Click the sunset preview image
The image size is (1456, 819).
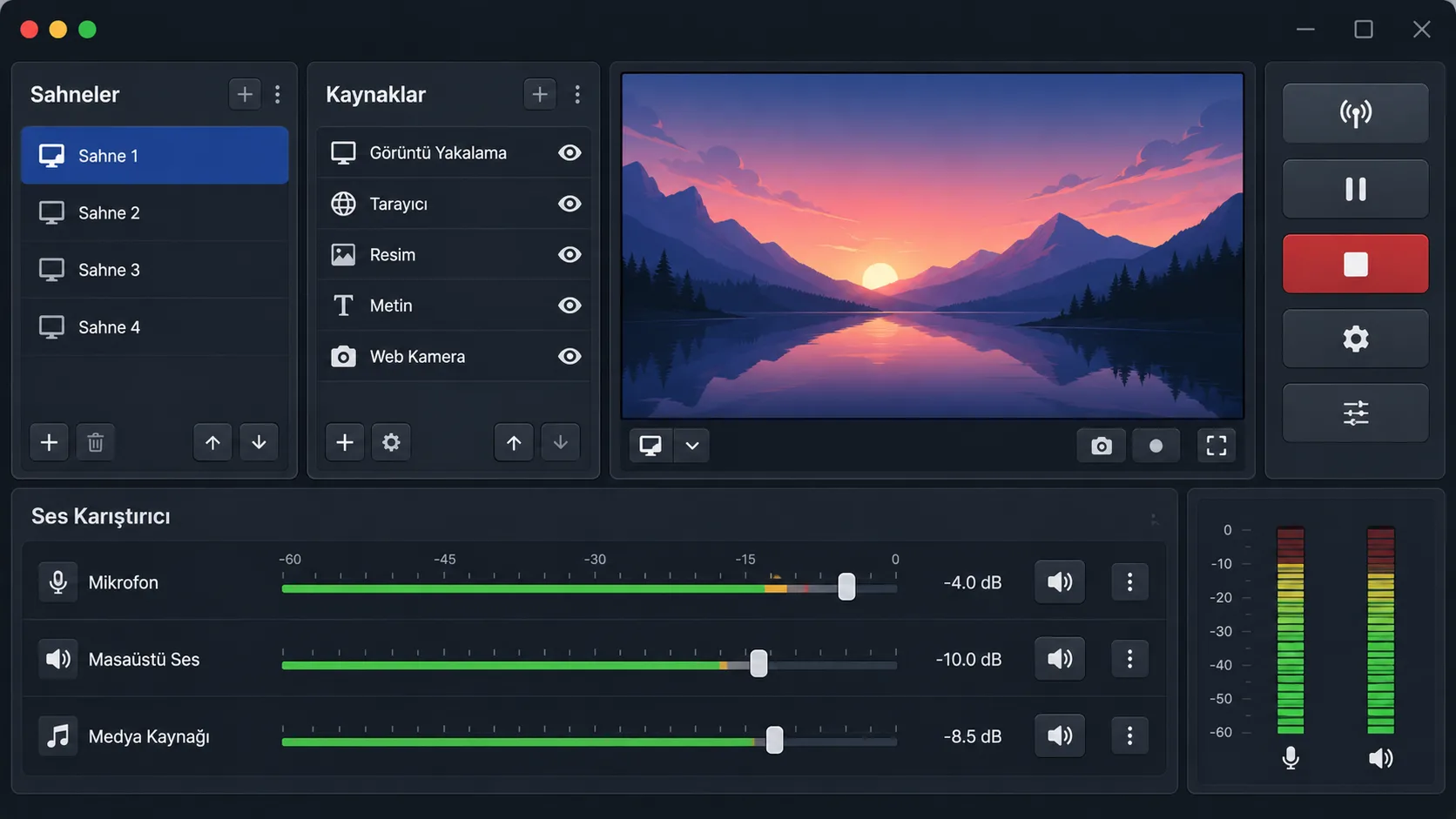[x=932, y=245]
